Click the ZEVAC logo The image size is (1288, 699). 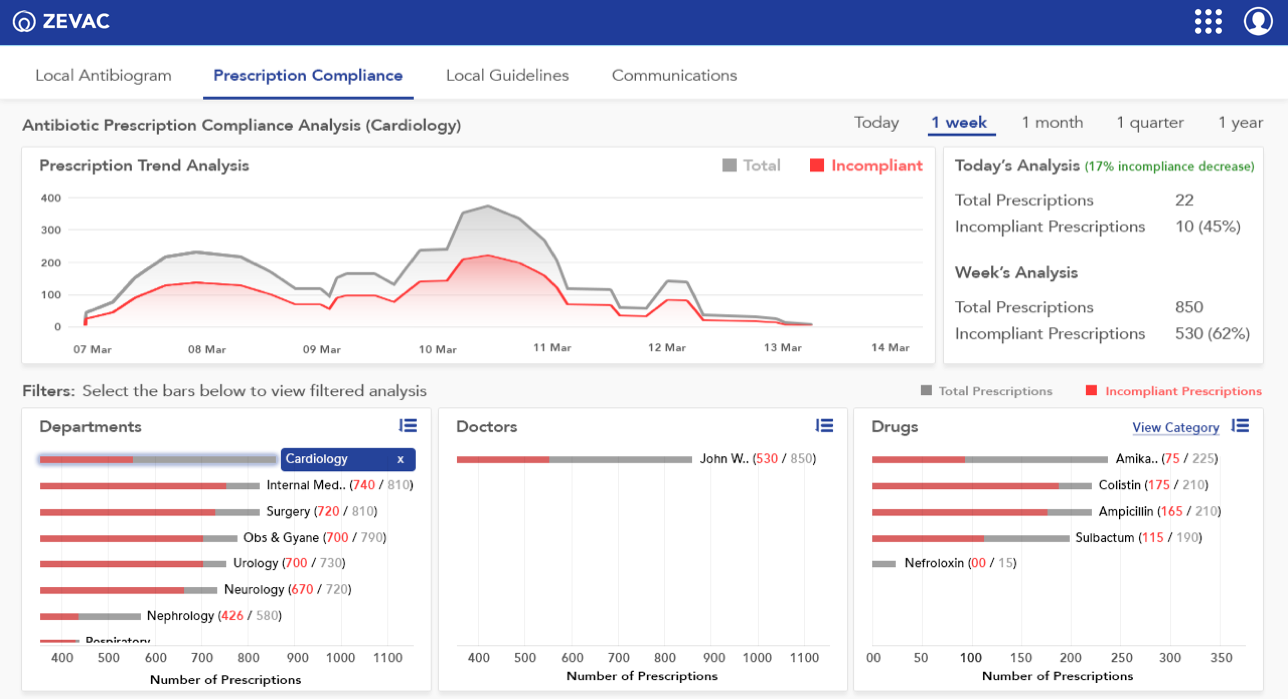pos(61,22)
